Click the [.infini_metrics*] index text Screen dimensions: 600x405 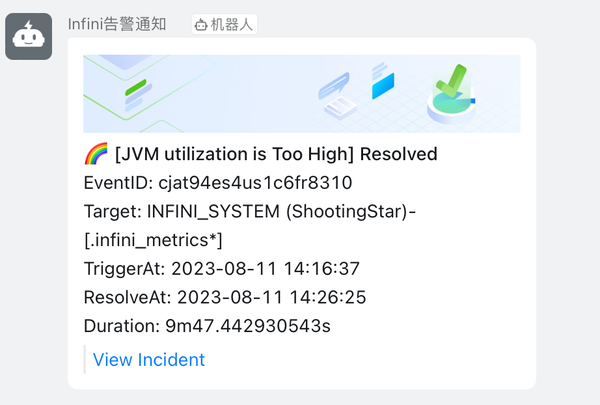153,240
